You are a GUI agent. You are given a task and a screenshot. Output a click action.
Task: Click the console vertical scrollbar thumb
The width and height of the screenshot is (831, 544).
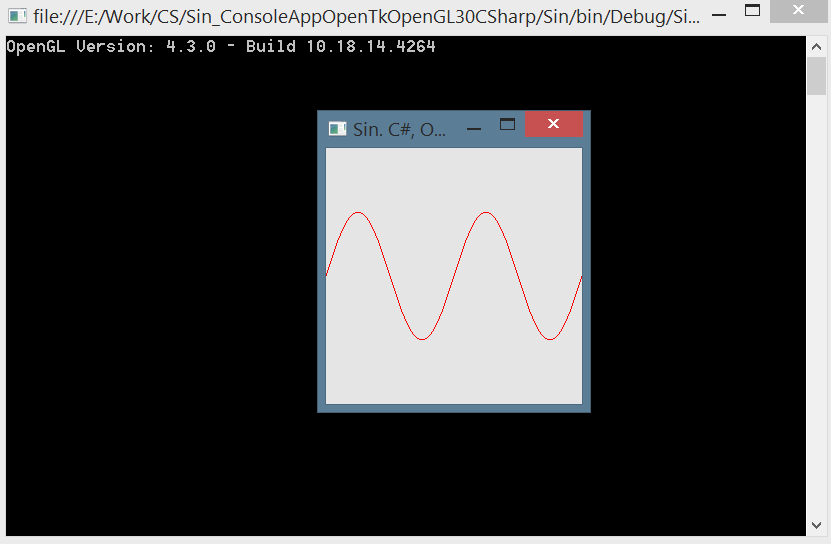pos(817,76)
